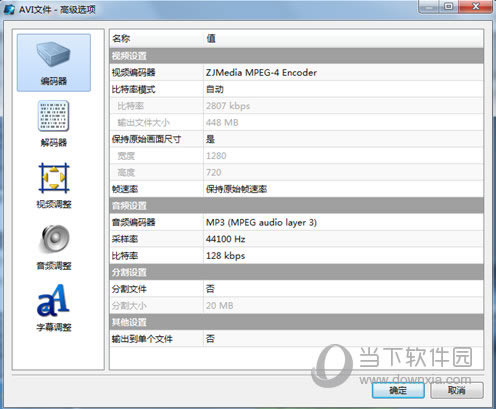Change audio bitrate value 128 kbps
The width and height of the screenshot is (496, 409).
point(226,256)
